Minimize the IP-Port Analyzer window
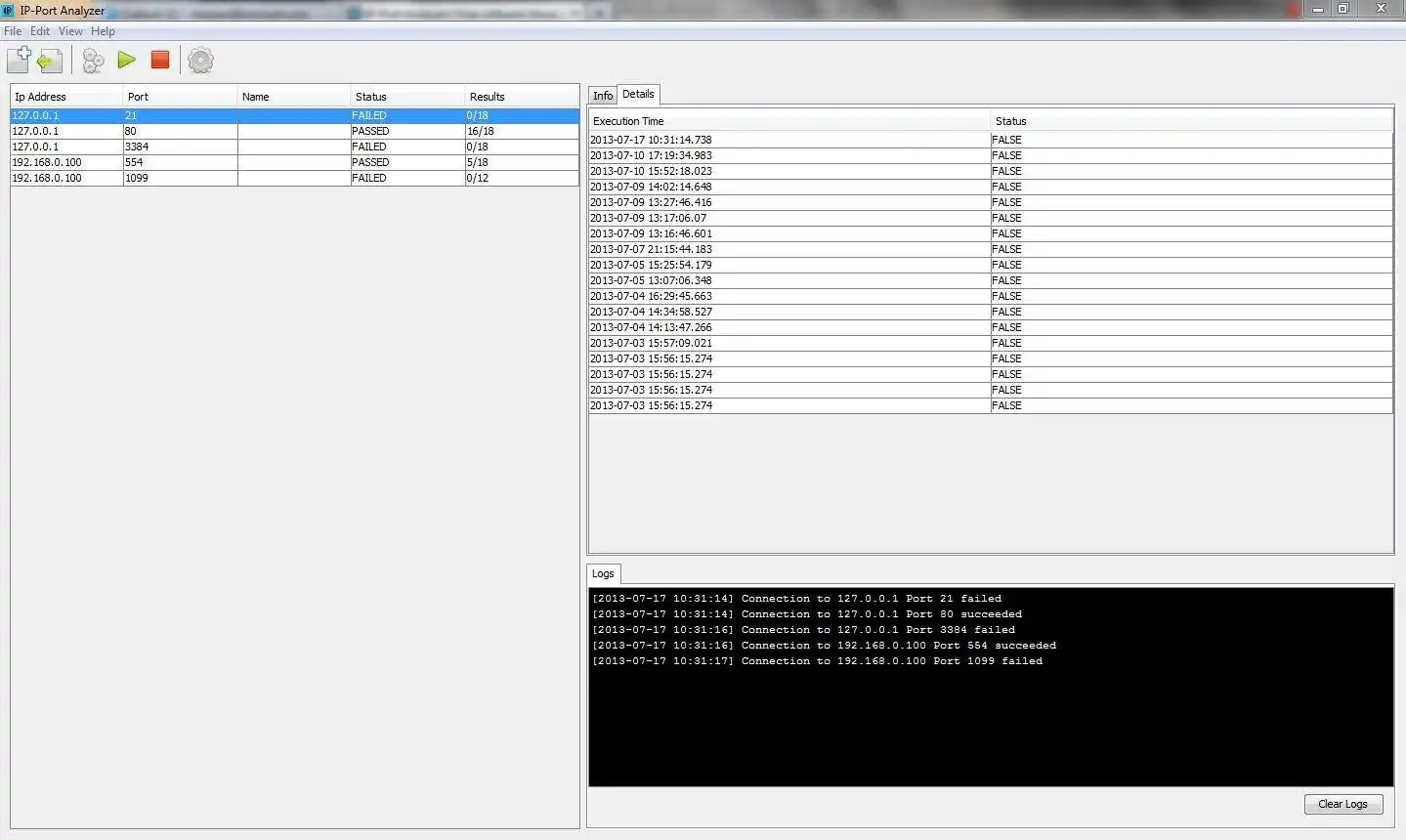Screen dimensions: 1406x840 (1318, 9)
